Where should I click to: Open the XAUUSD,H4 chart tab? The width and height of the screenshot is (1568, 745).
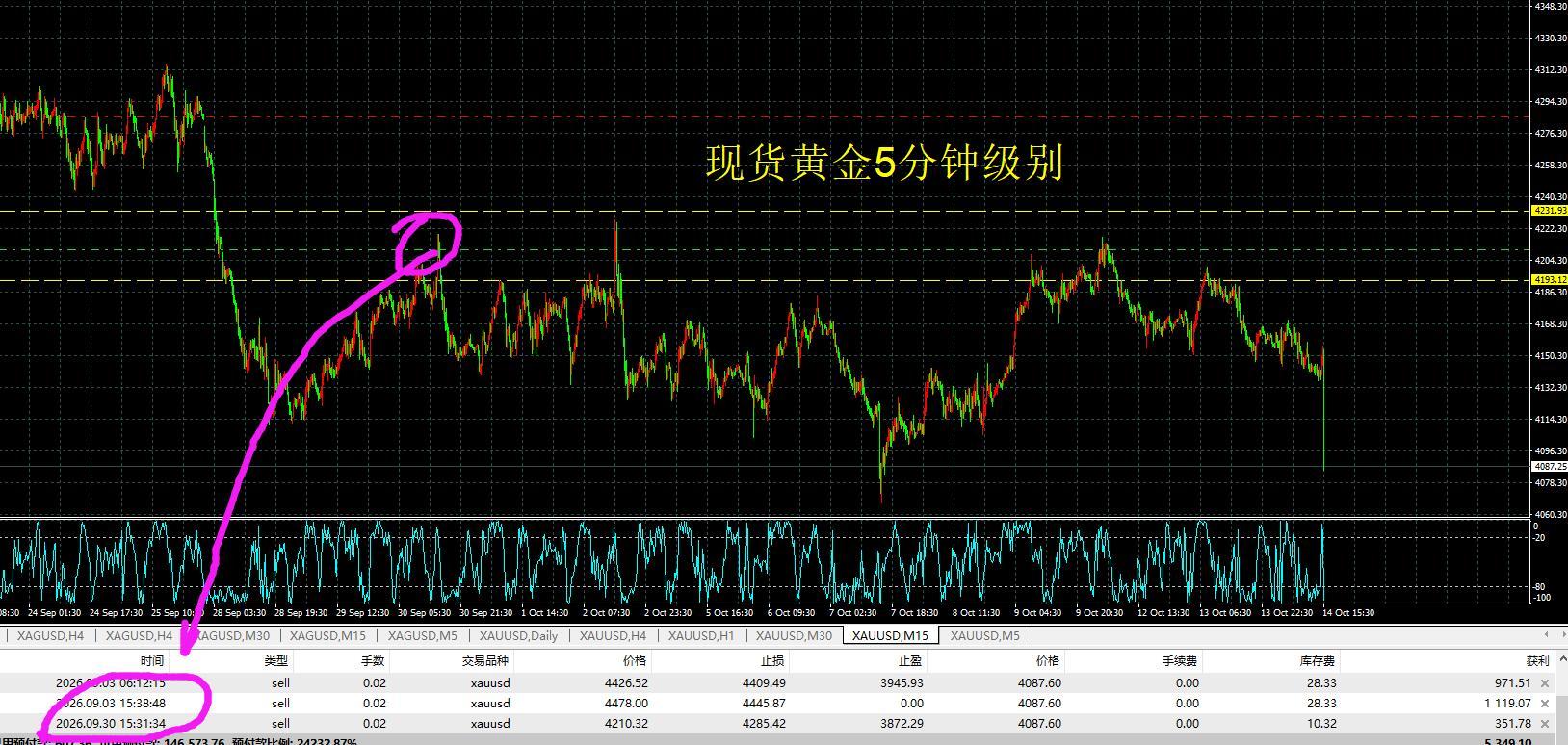[613, 635]
